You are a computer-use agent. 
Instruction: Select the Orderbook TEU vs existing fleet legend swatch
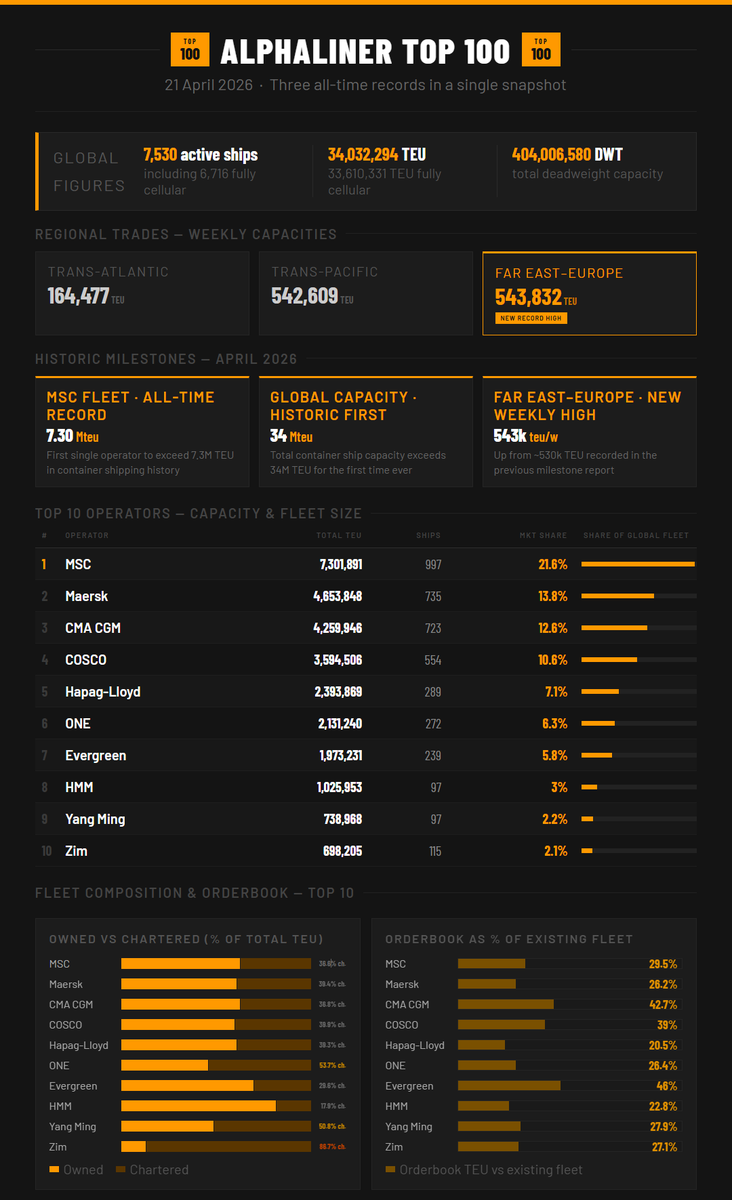tap(390, 1169)
